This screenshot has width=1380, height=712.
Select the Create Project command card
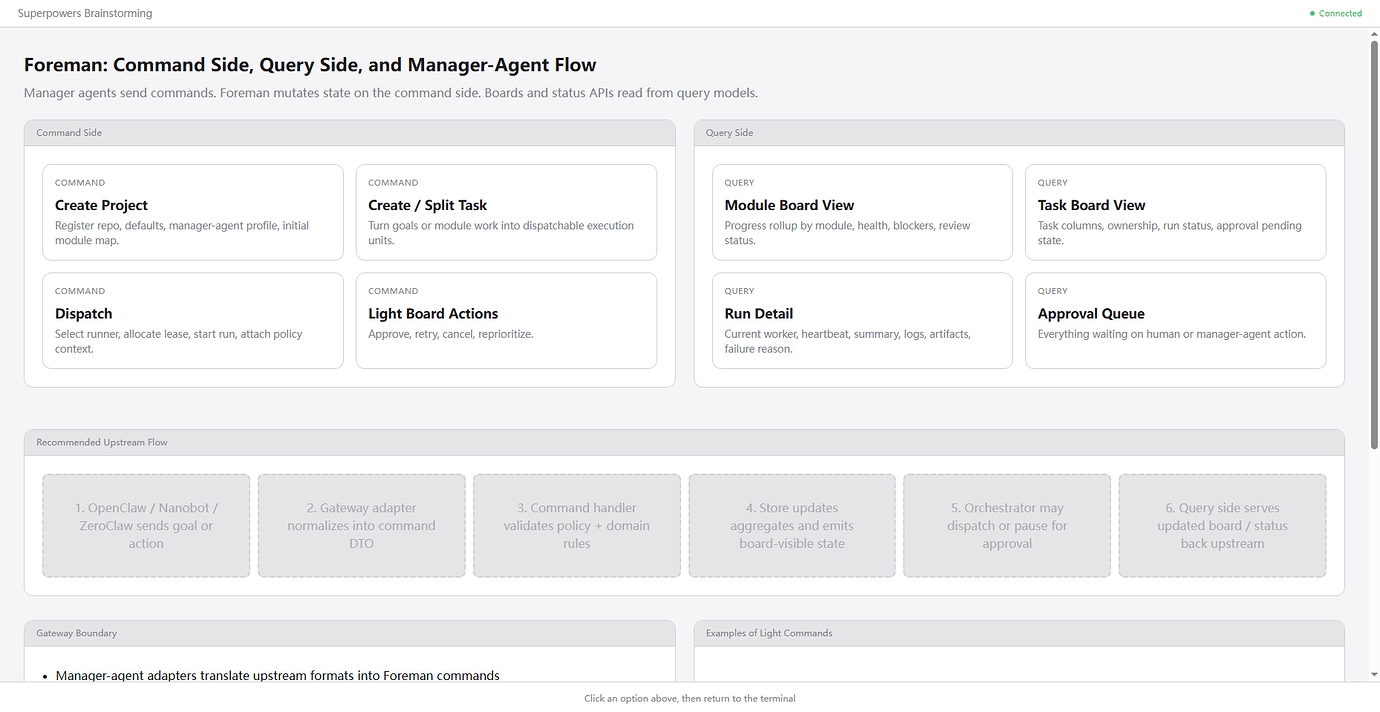coord(193,212)
